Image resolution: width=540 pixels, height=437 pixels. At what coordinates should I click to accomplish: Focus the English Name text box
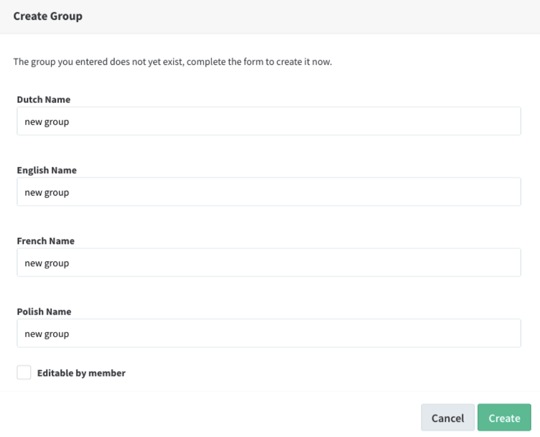tap(269, 192)
